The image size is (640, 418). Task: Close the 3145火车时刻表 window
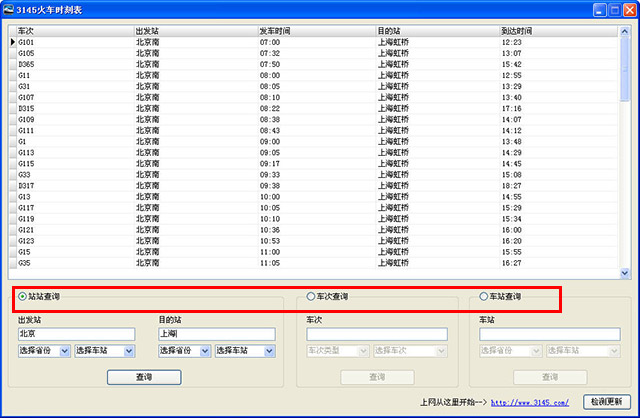tap(630, 10)
